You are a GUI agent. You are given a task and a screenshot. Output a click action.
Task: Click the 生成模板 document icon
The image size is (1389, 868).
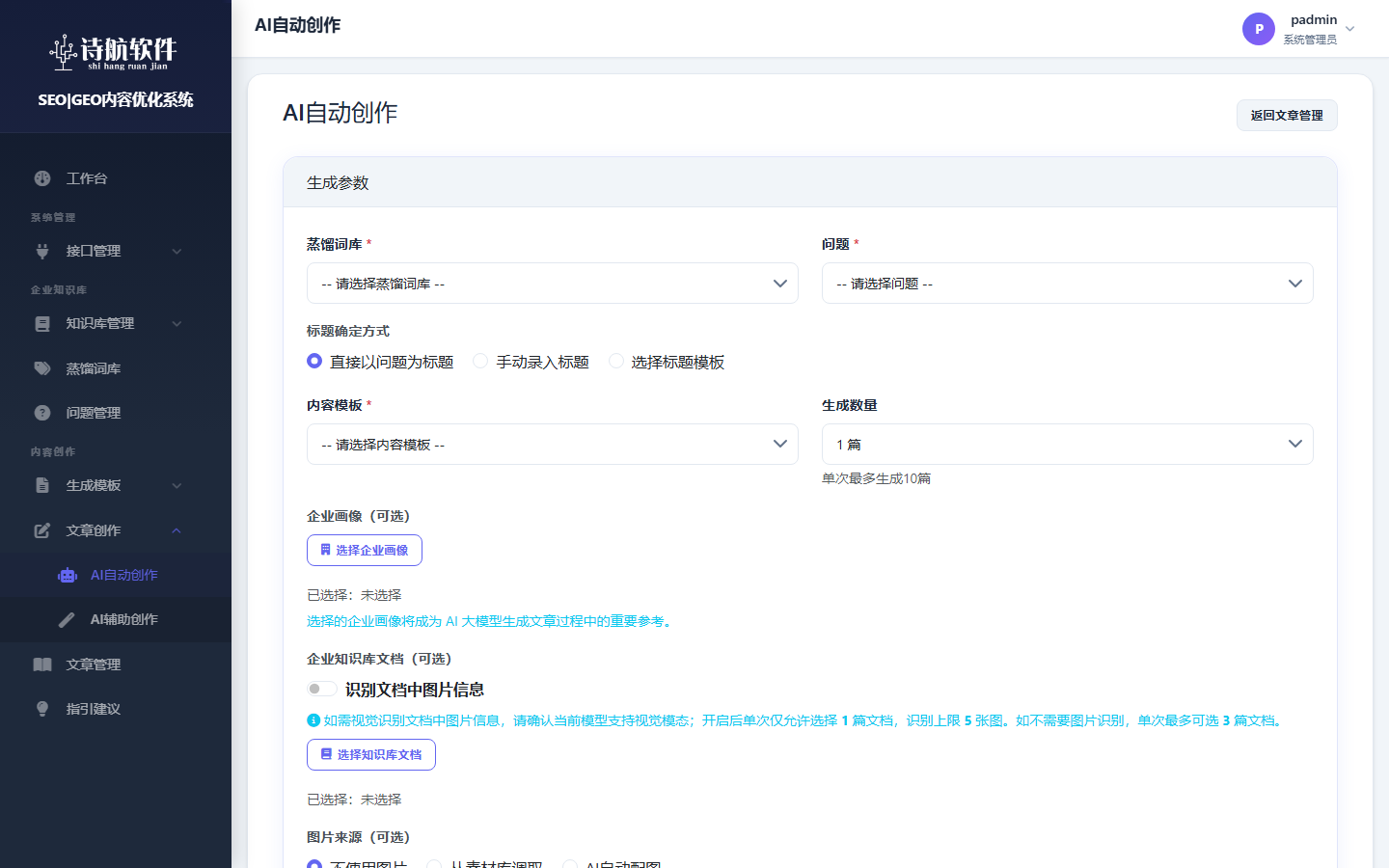(42, 485)
